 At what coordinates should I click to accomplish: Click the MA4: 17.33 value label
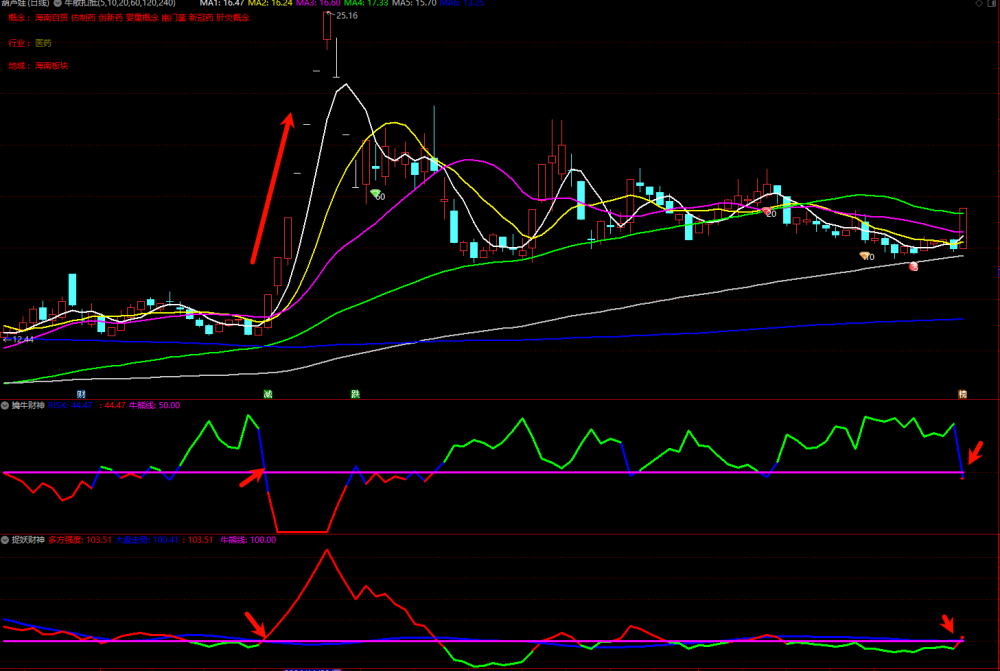coord(366,3)
